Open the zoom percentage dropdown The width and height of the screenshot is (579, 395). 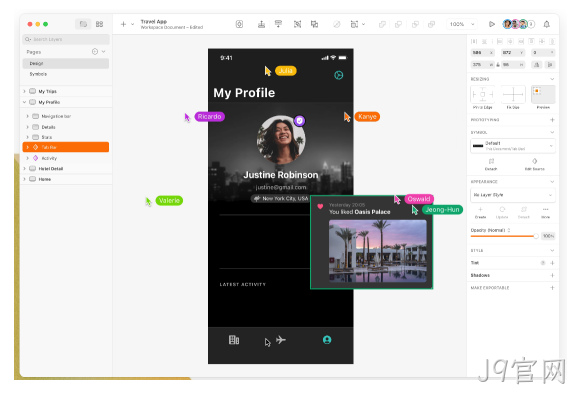[462, 24]
